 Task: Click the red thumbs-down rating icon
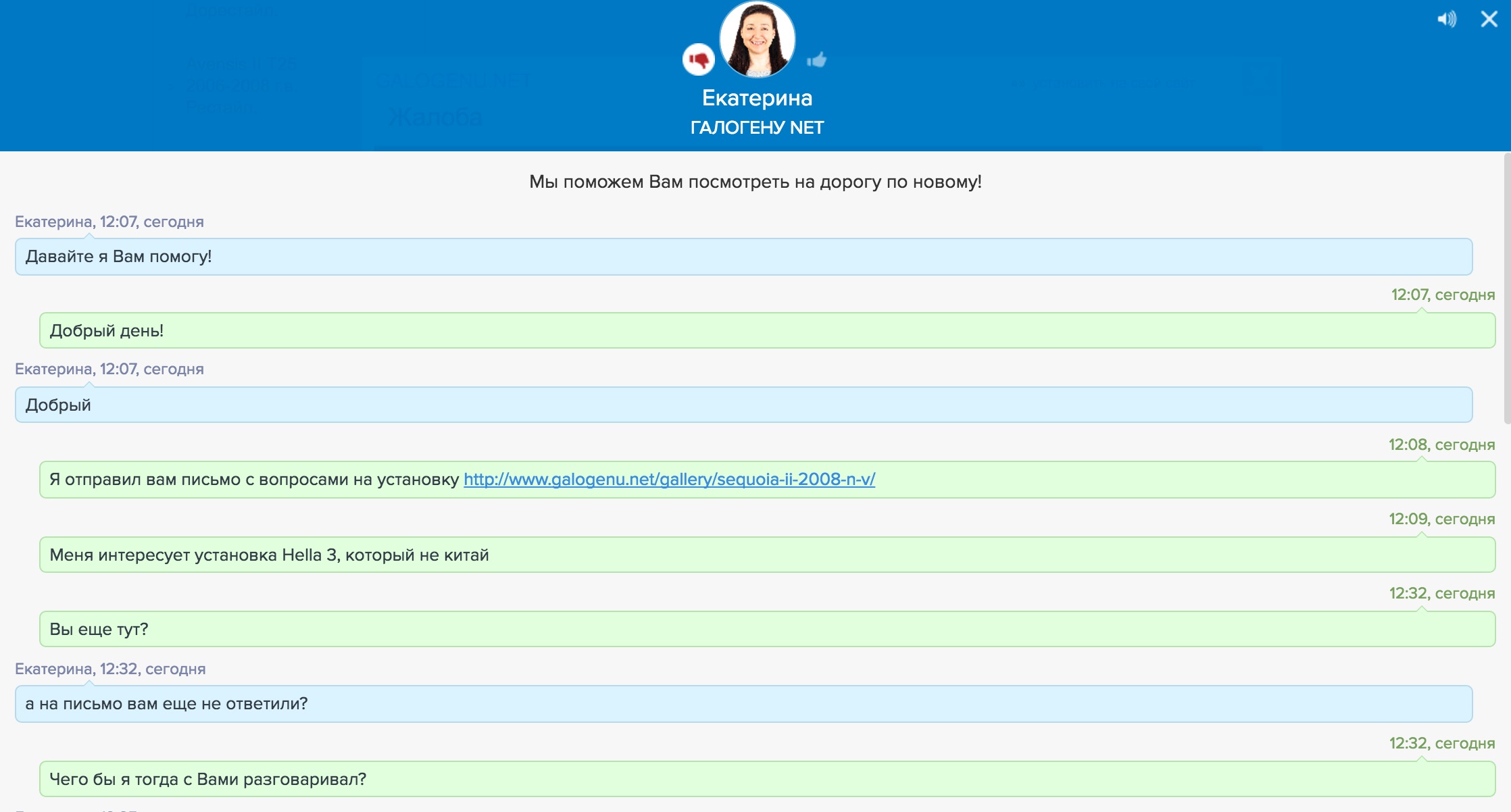click(699, 60)
